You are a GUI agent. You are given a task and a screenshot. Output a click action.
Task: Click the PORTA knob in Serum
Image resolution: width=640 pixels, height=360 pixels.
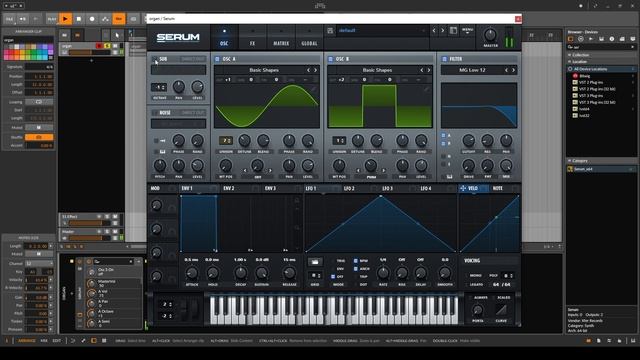point(478,311)
